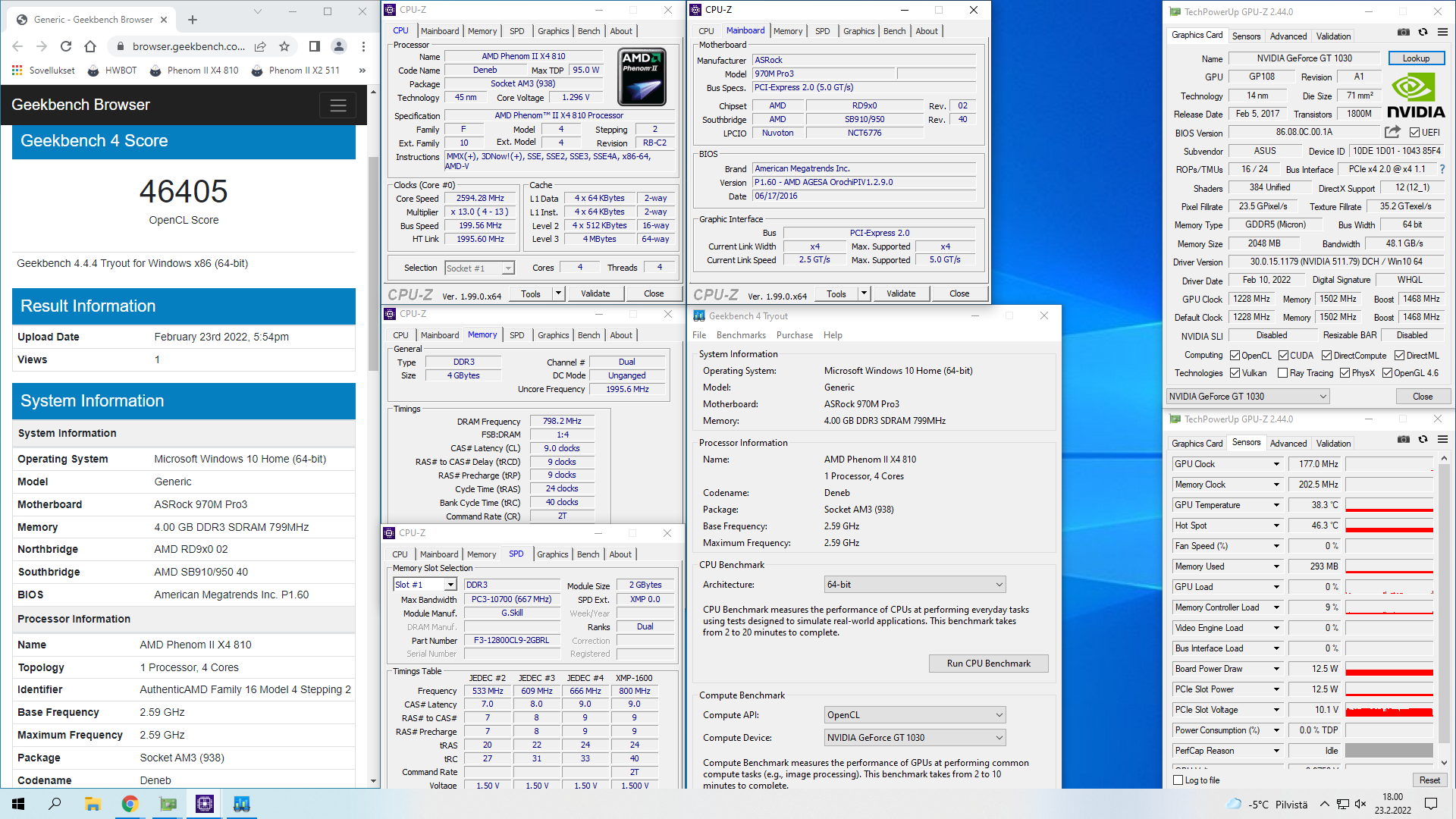The height and width of the screenshot is (819, 1456).
Task: Toggle UEFI checkbox in GPU-Z
Action: 1414,133
